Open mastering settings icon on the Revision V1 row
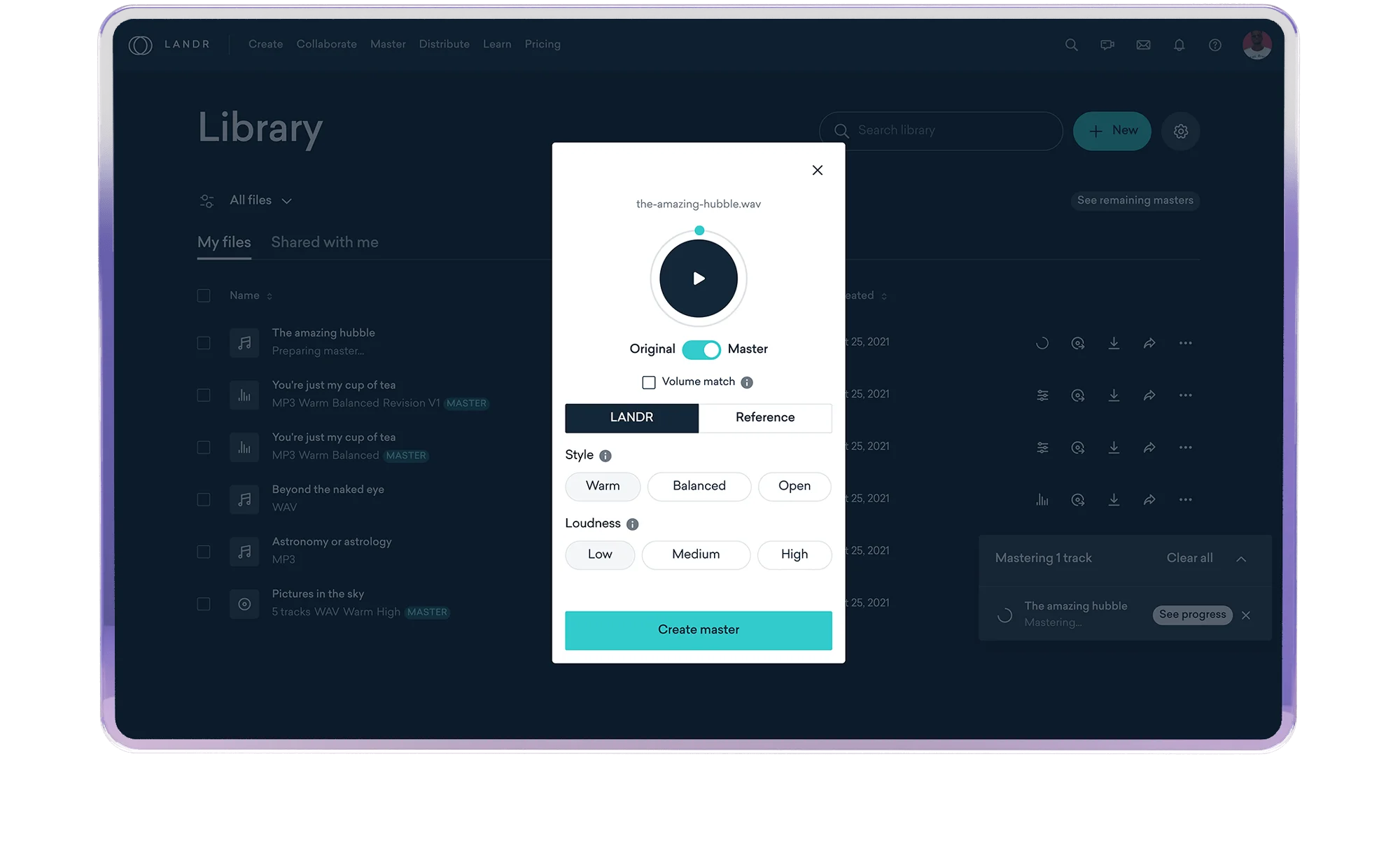Screen dimensions: 1400x845 tap(1042, 396)
